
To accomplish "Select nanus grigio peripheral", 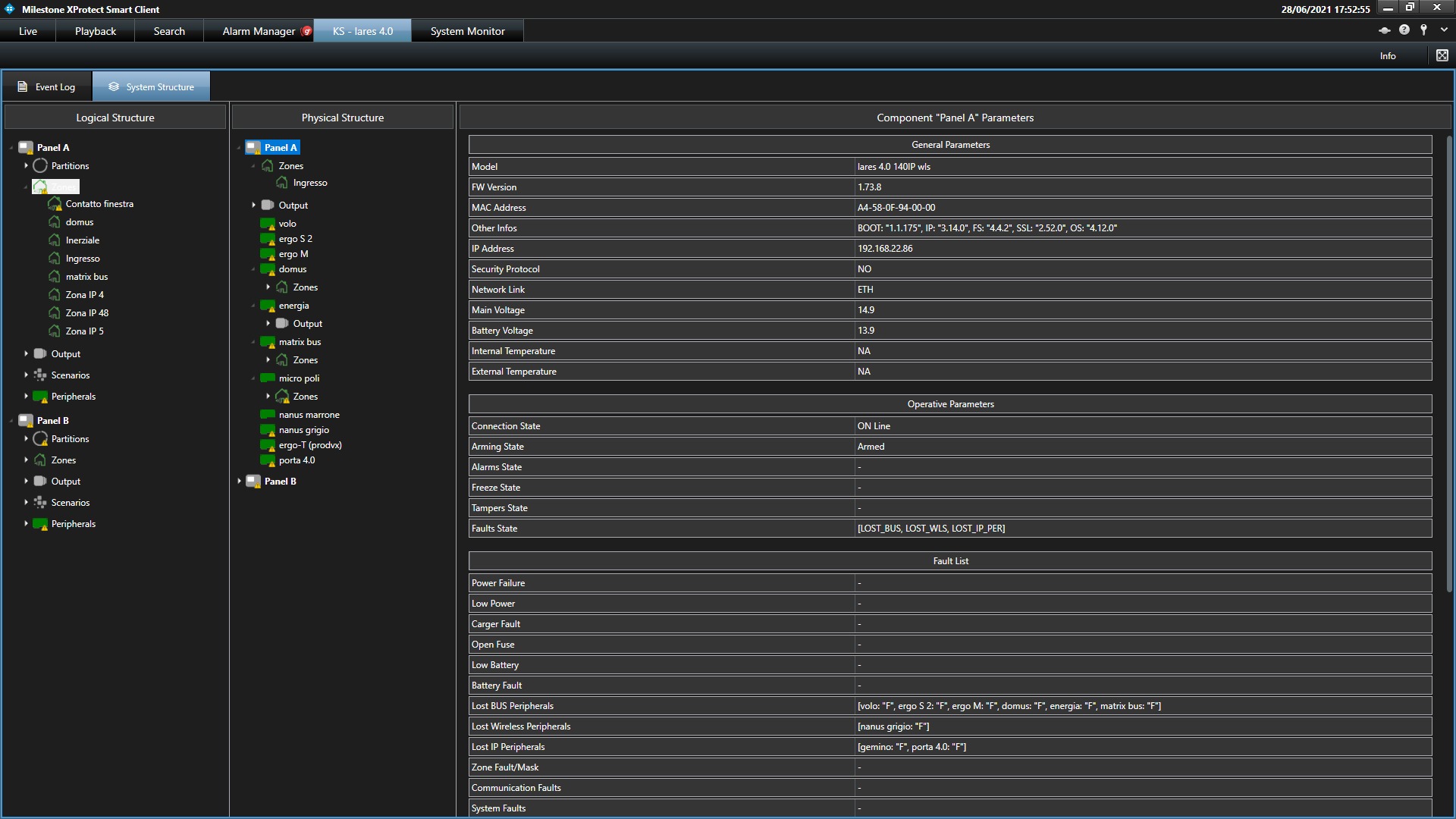I will tap(304, 430).
